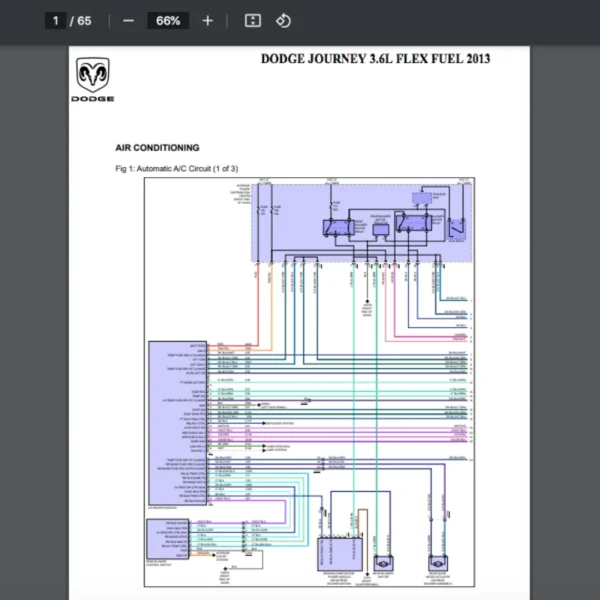Click the zoom out minus button
This screenshot has height=600, width=600.
click(127, 20)
